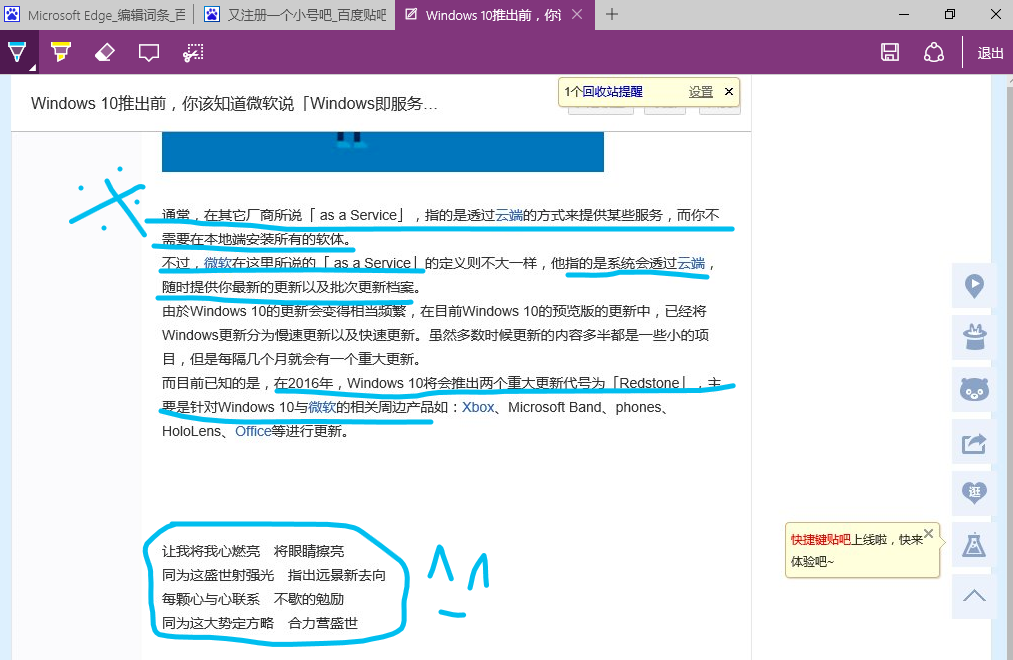
Task: Open the 快捷键贴吧 link in the tooltip
Action: click(x=820, y=540)
